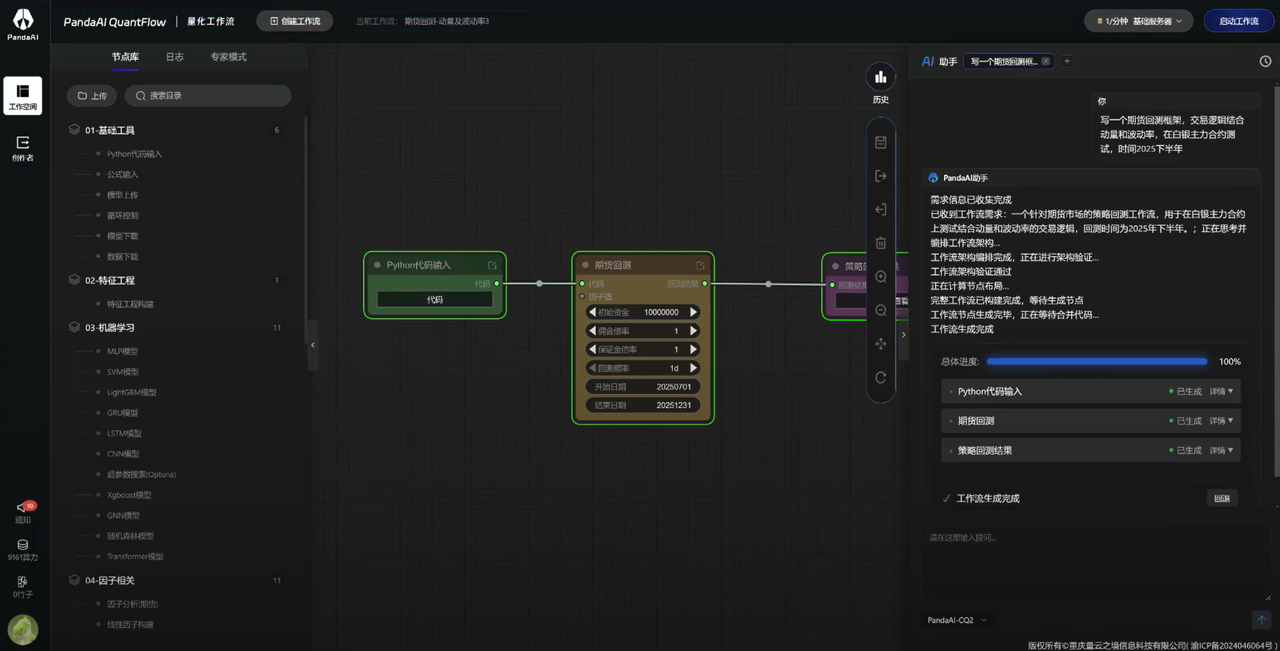Click the 9161算力 compute power icon
Screen dimensions: 1280x651
coord(23,545)
